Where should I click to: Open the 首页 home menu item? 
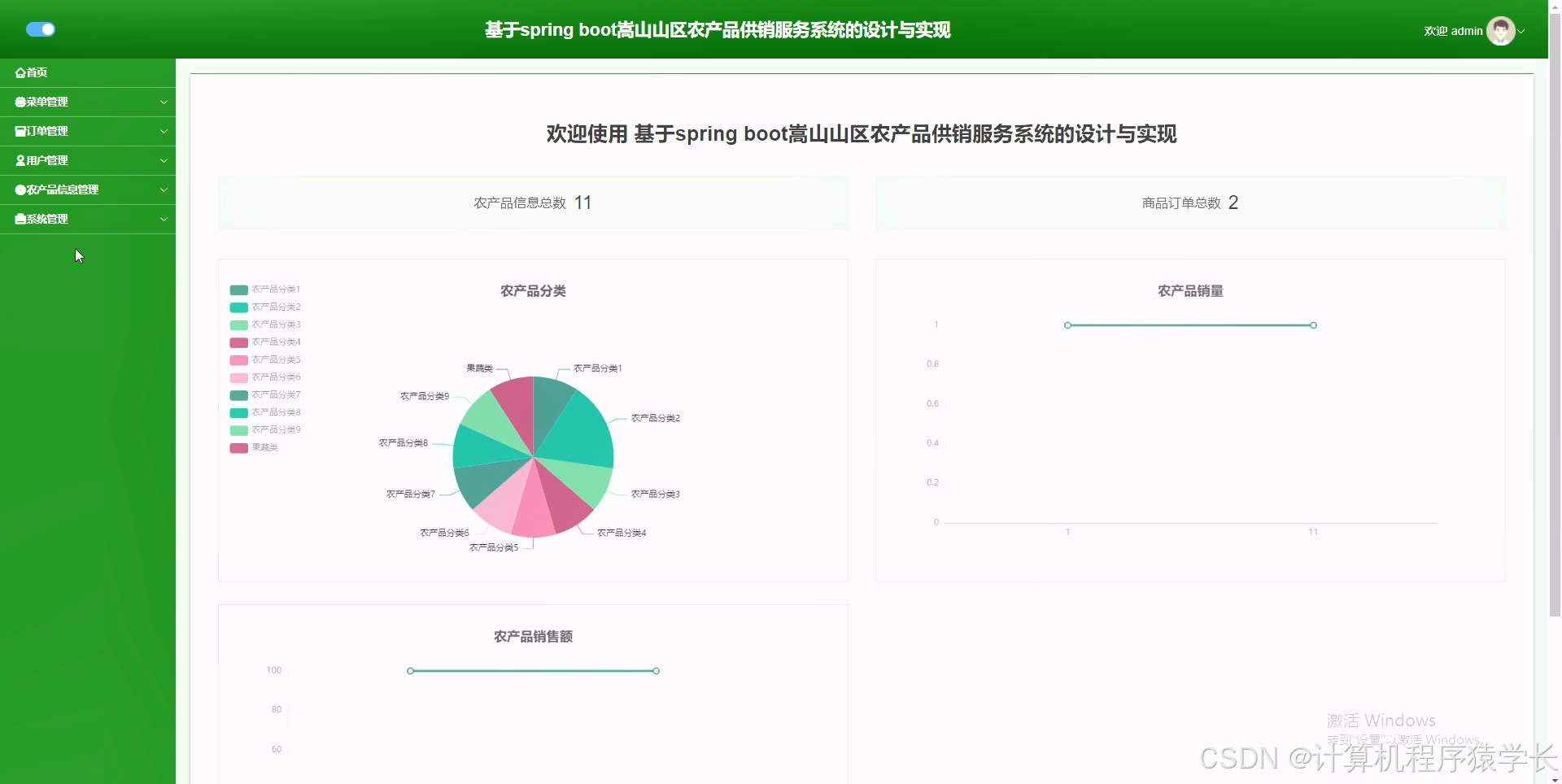click(88, 72)
